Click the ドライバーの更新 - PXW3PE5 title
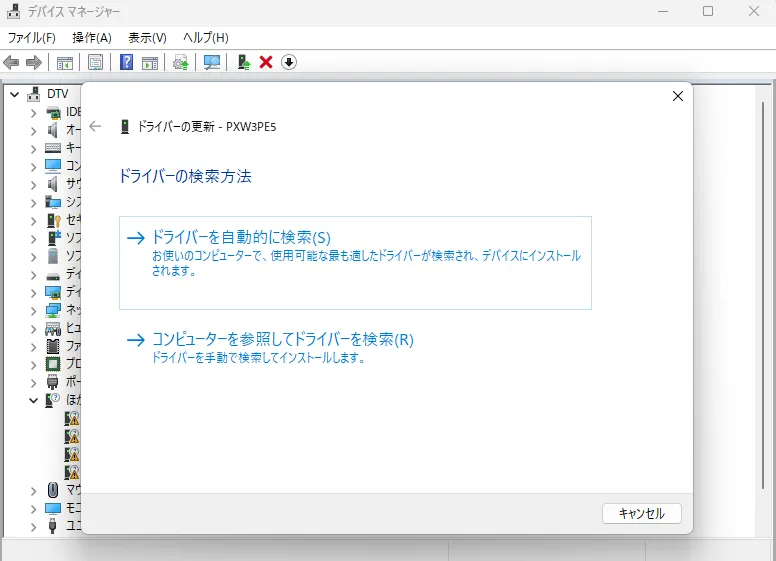 (206, 127)
